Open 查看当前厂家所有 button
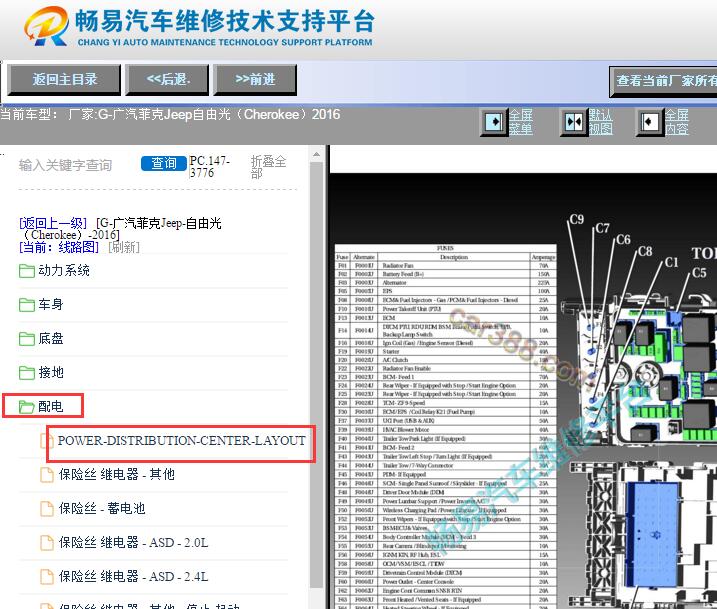The height and width of the screenshot is (609, 717). coord(663,81)
